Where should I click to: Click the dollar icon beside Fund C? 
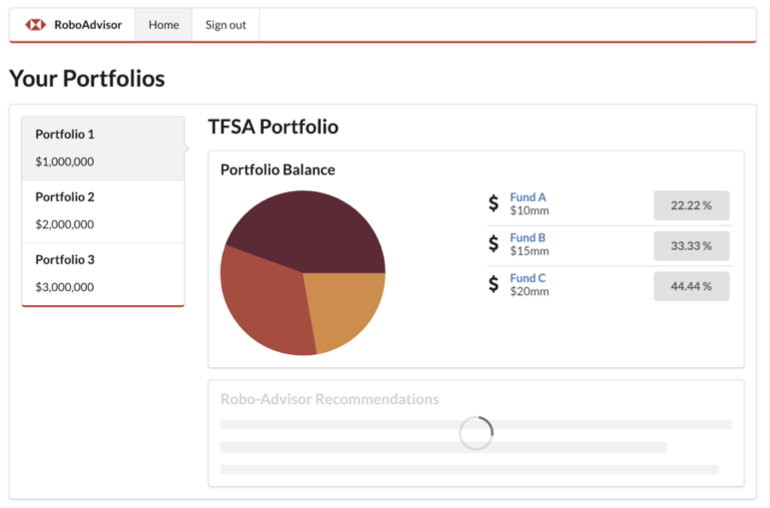493,284
